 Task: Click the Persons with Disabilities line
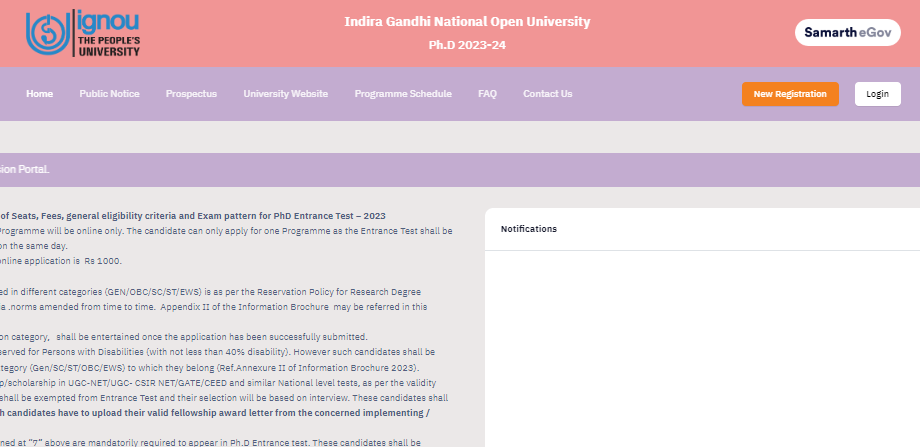218,352
